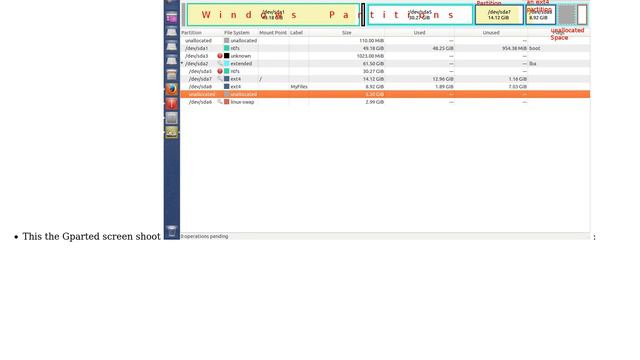Select the /dev/sda3 partition row

click(x=385, y=56)
